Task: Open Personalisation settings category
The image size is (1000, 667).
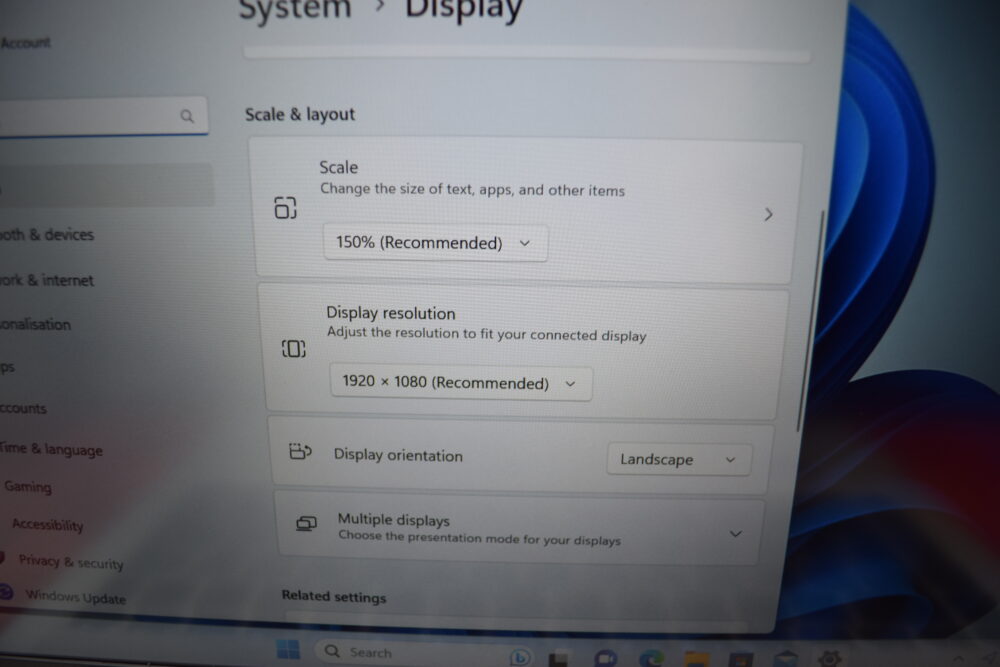Action: pyautogui.click(x=36, y=324)
